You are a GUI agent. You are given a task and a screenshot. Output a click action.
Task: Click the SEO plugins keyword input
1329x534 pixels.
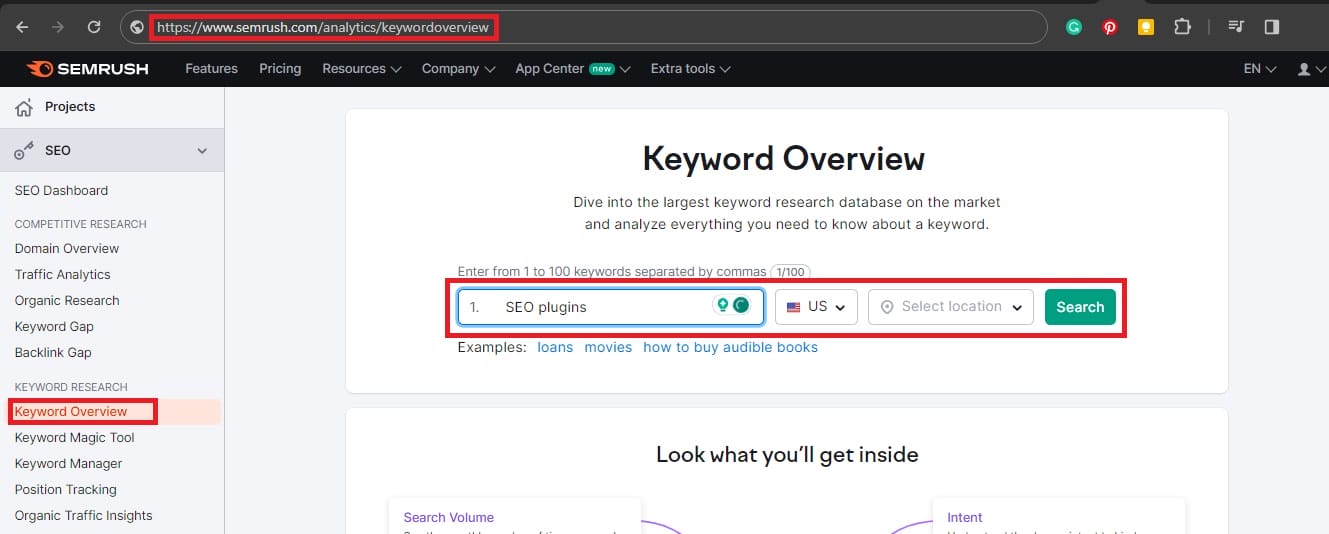611,307
